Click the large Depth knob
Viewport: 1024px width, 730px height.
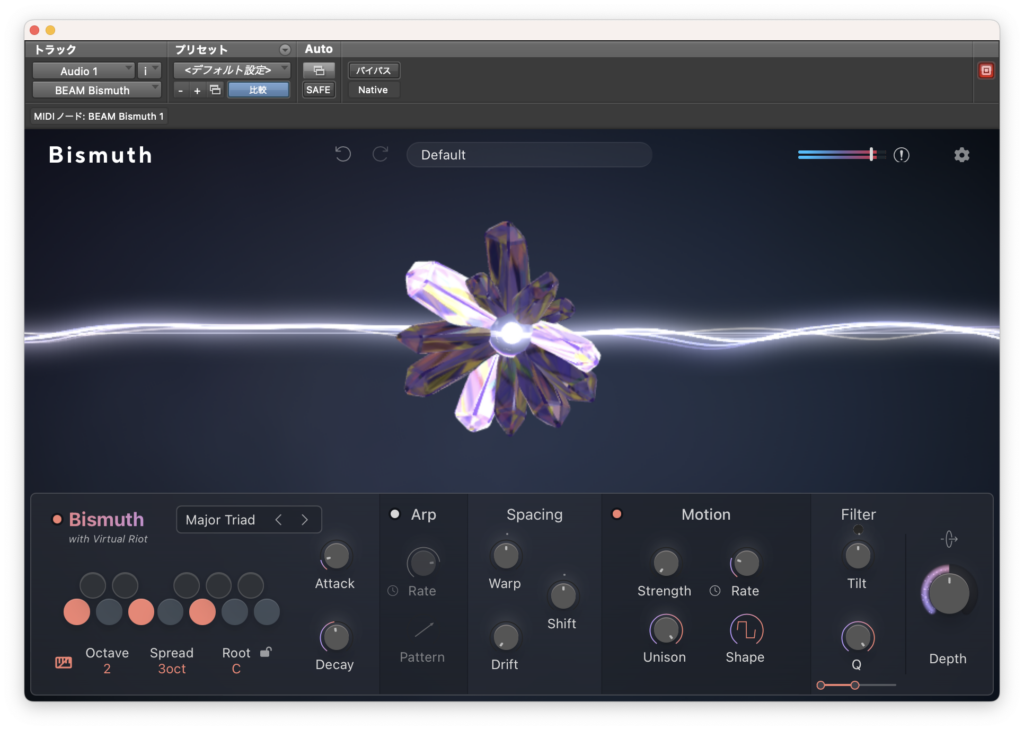coord(948,592)
